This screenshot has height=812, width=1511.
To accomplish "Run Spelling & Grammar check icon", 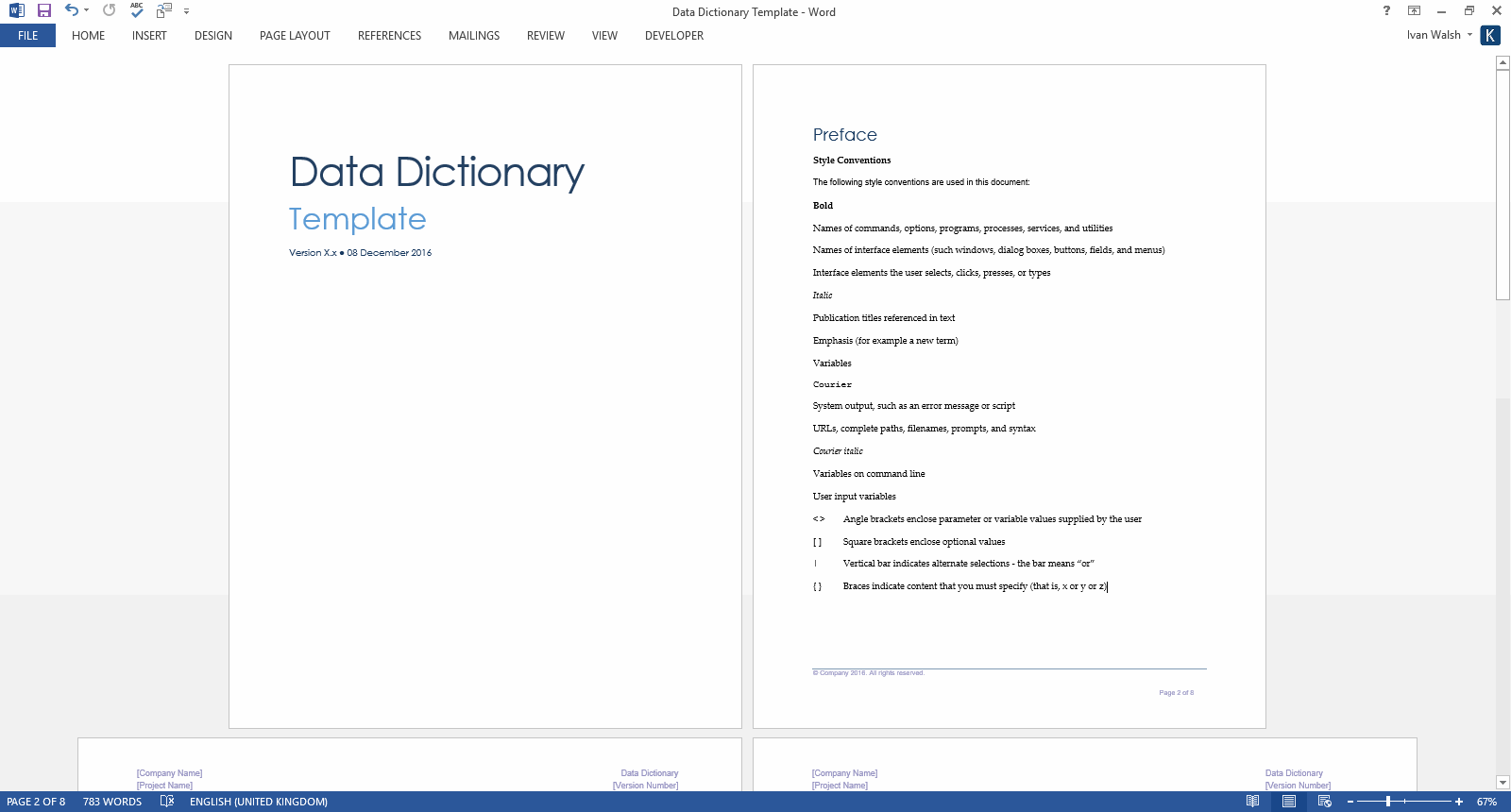I will (137, 10).
